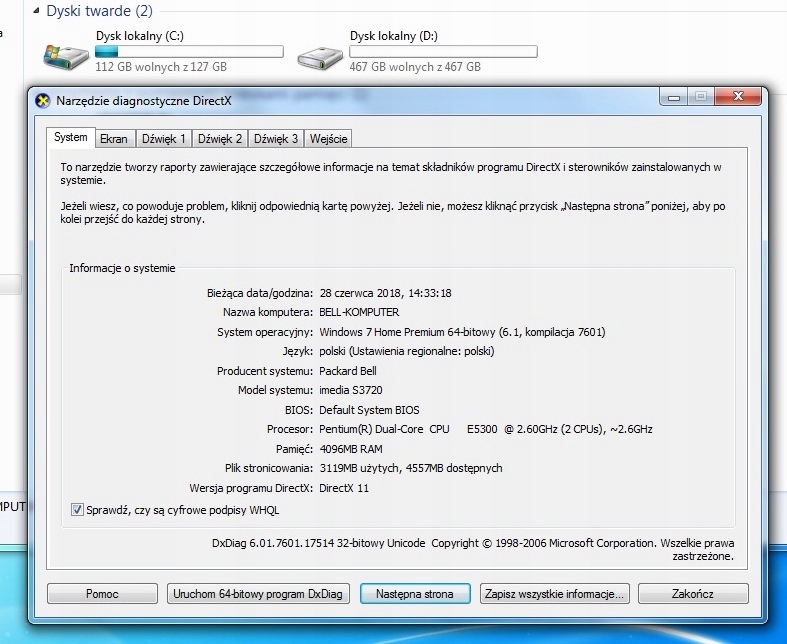Image resolution: width=787 pixels, height=644 pixels.
Task: Open the local disk D: drive icon
Action: tap(320, 58)
